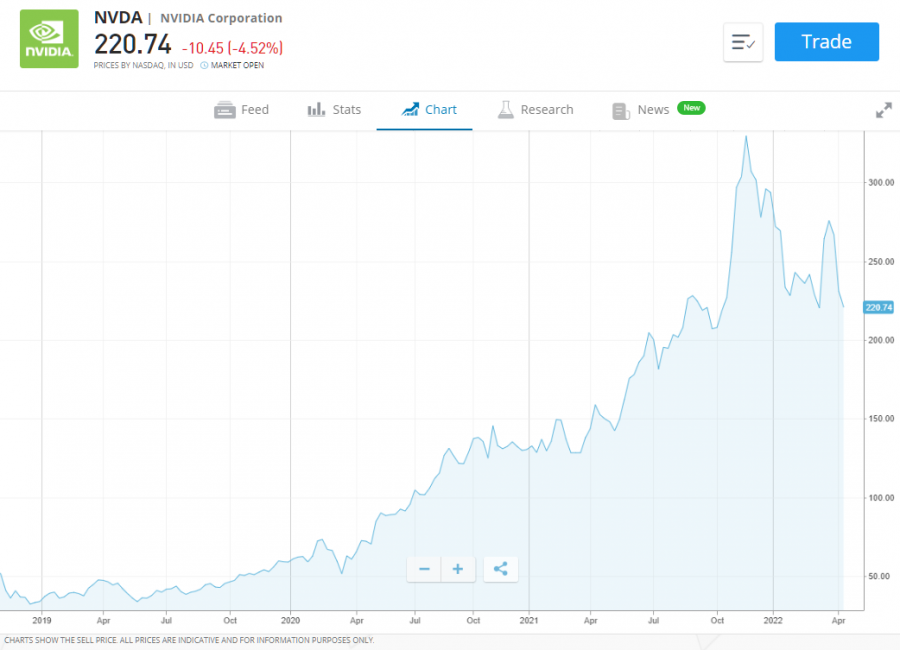Screen dimensions: 900x650
Task: Share the chart using share icon
Action: [x=501, y=569]
